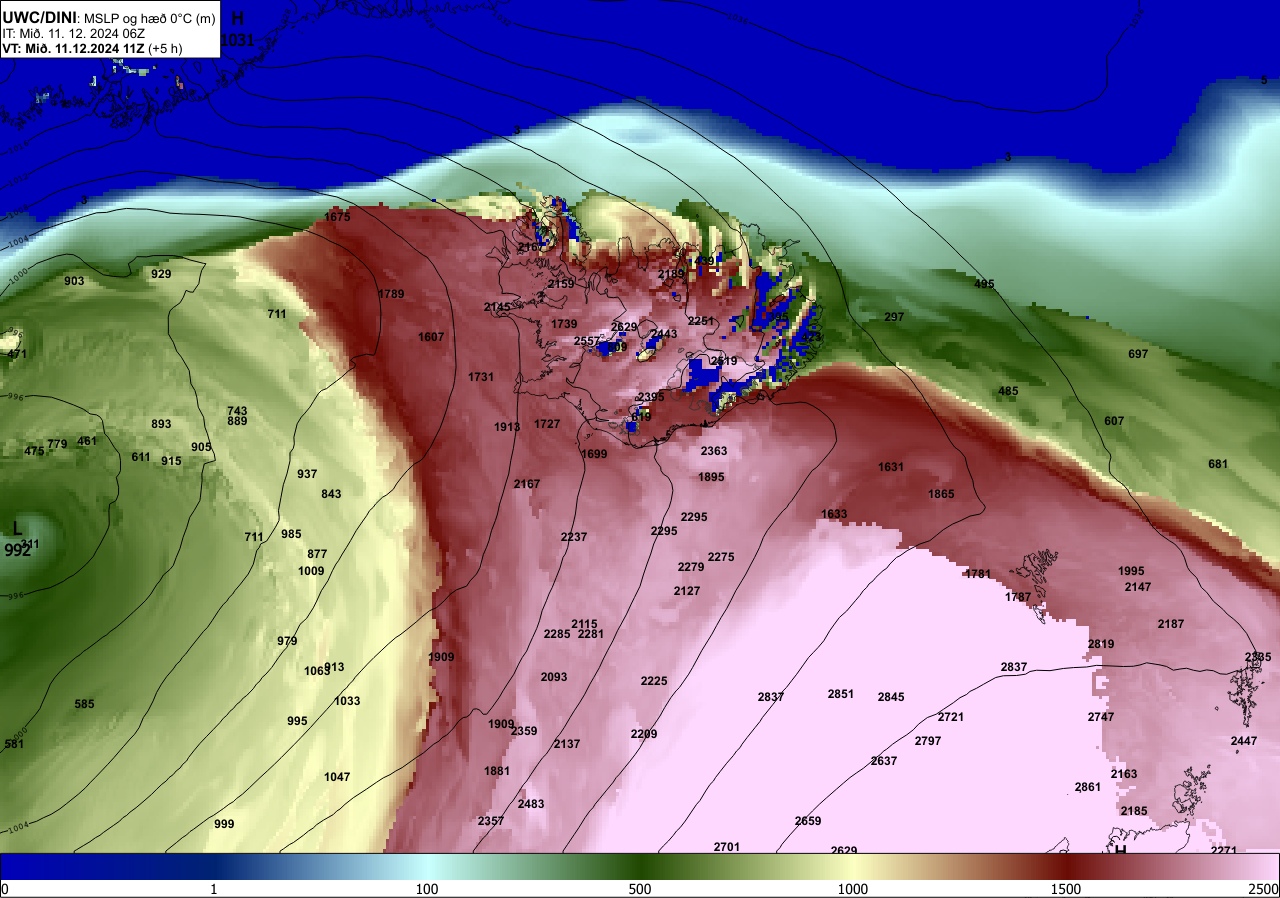This screenshot has height=898, width=1280.
Task: Click the map value 2363
Action: pyautogui.click(x=714, y=451)
